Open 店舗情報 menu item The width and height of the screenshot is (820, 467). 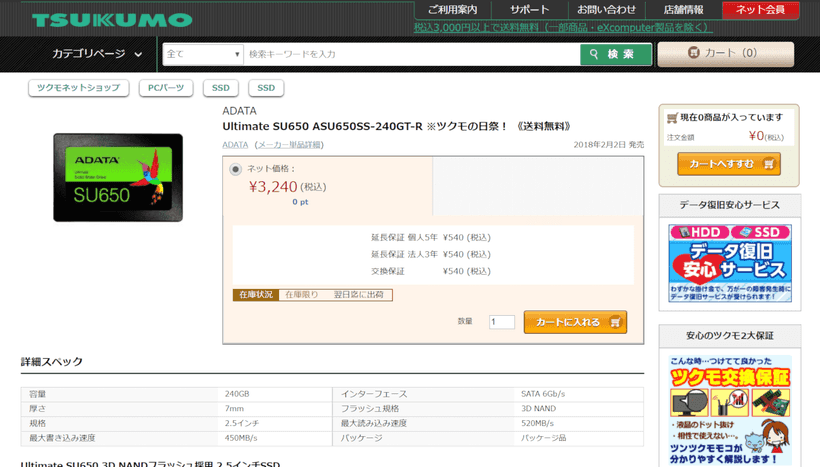pyautogui.click(x=684, y=9)
